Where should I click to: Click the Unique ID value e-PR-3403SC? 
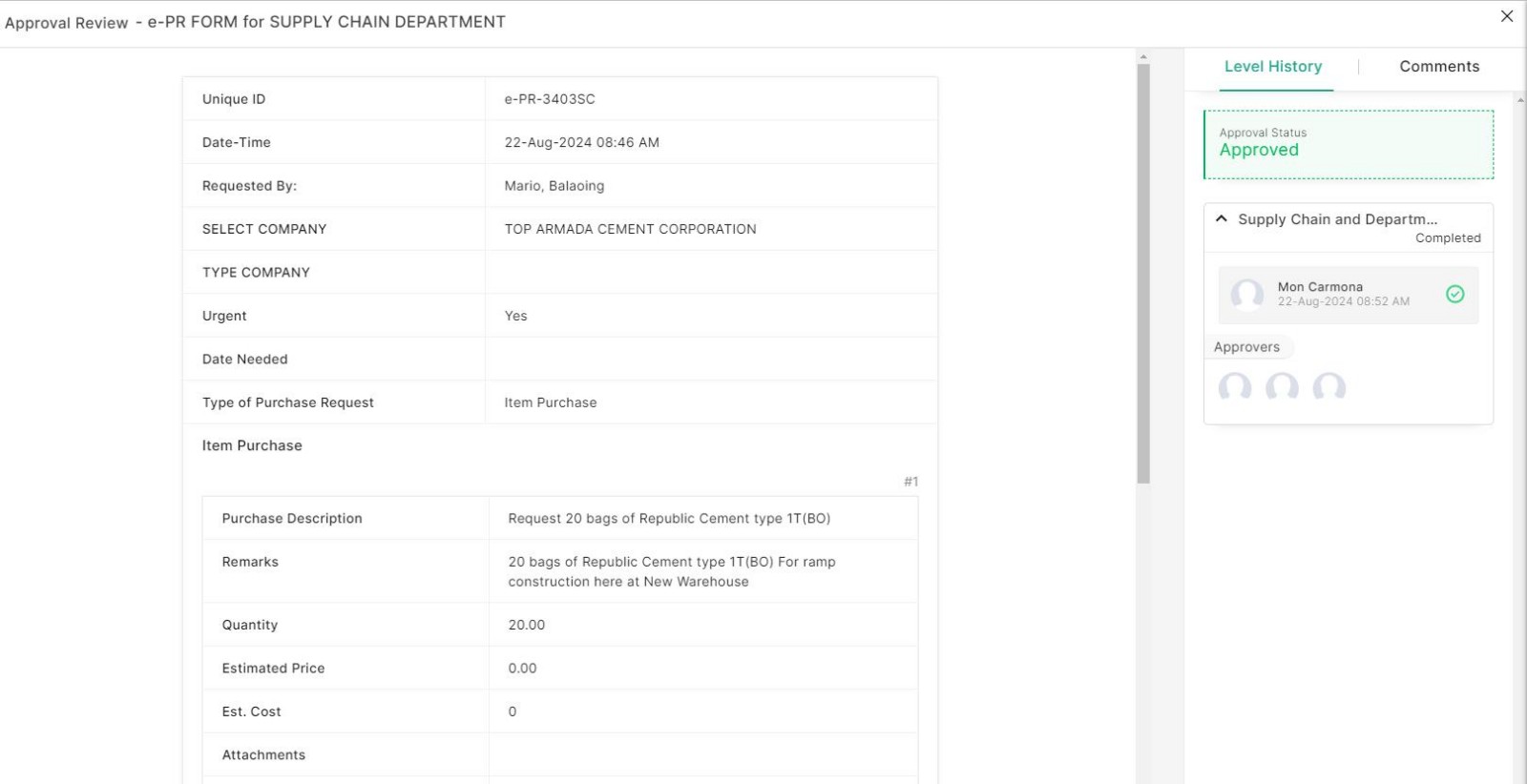[550, 99]
